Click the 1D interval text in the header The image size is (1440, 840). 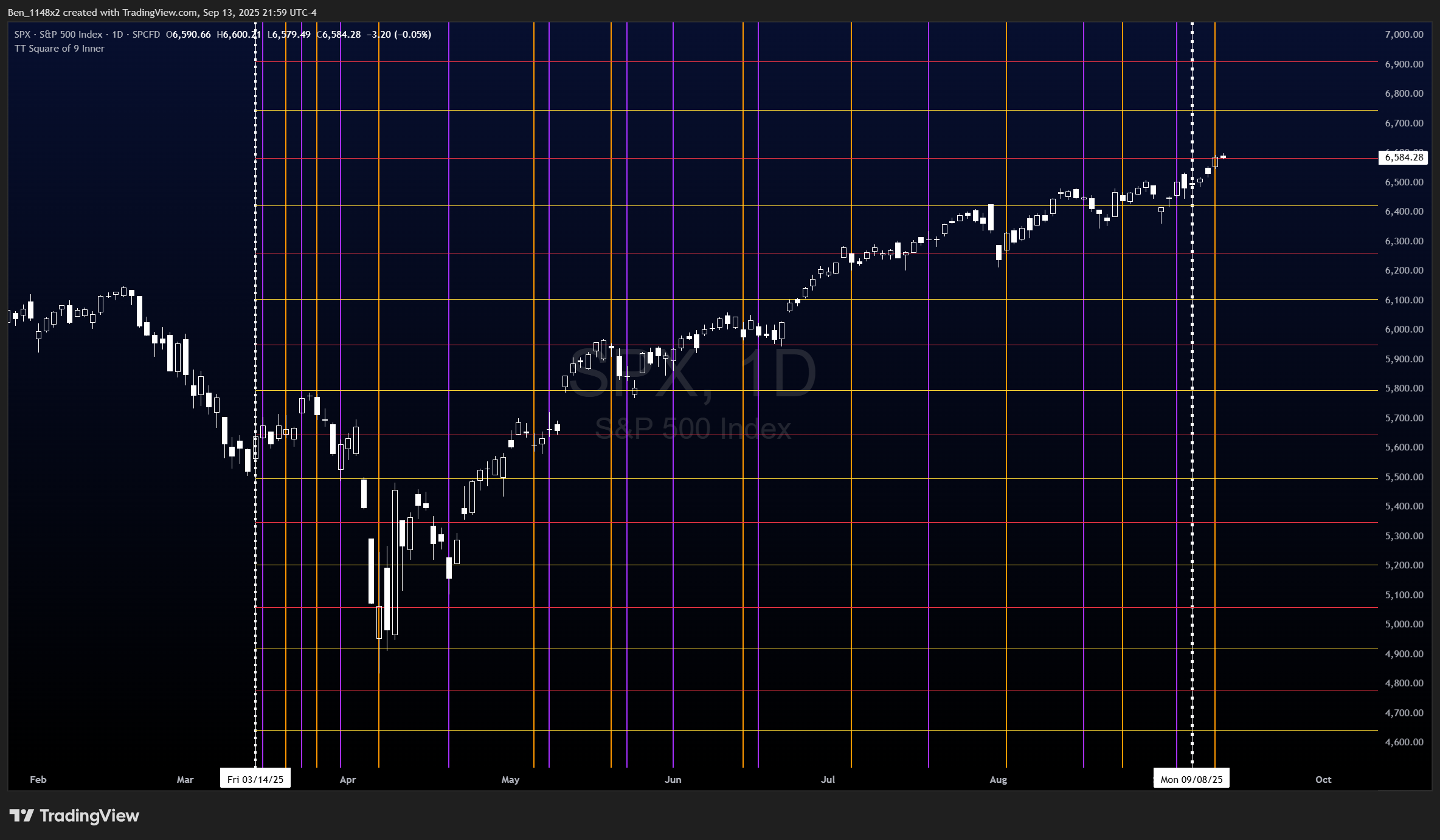point(117,35)
